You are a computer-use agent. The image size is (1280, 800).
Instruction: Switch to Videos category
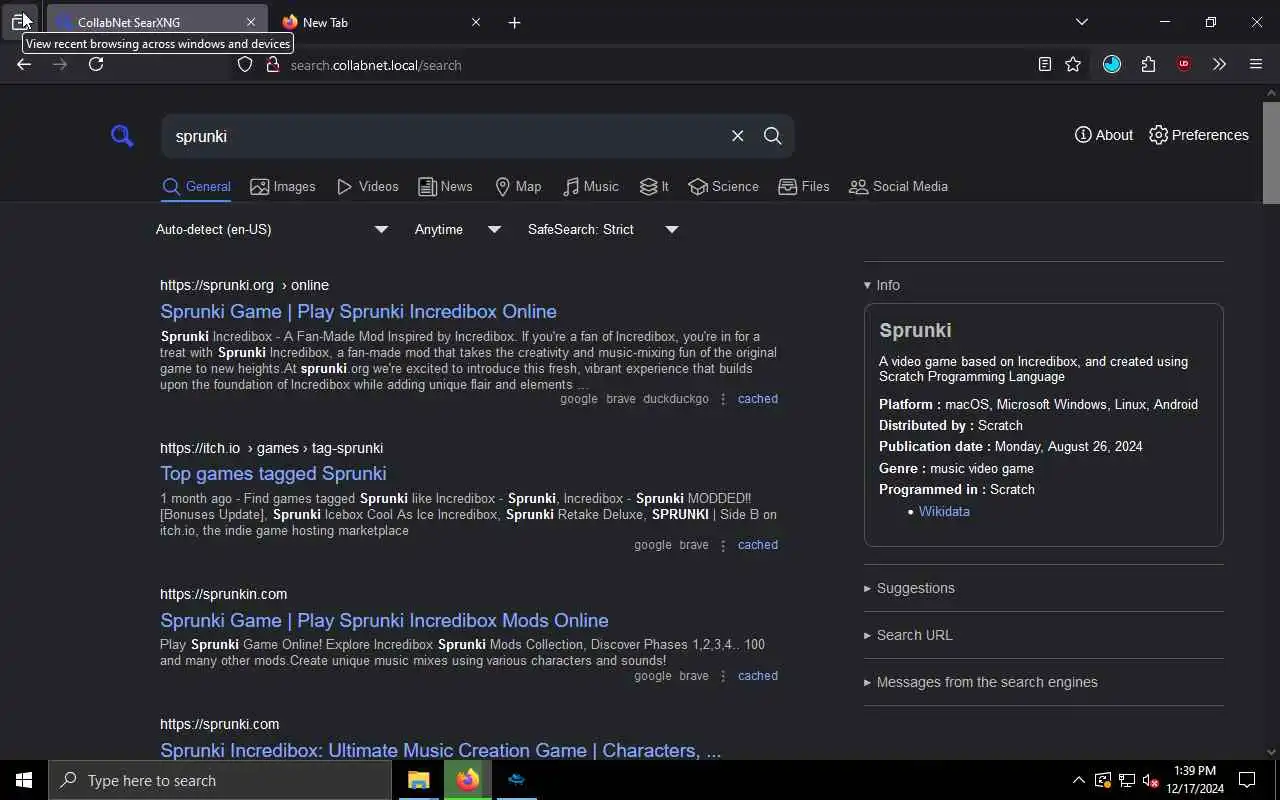[x=368, y=187]
